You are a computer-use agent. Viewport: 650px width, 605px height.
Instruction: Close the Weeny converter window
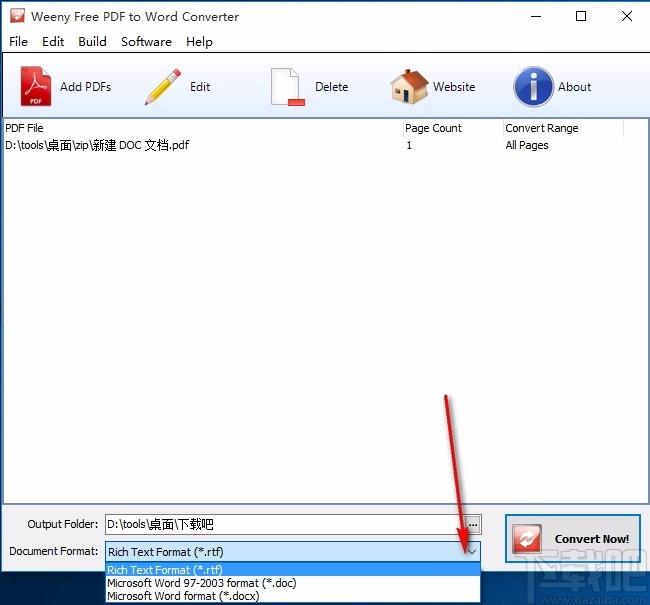click(x=627, y=16)
